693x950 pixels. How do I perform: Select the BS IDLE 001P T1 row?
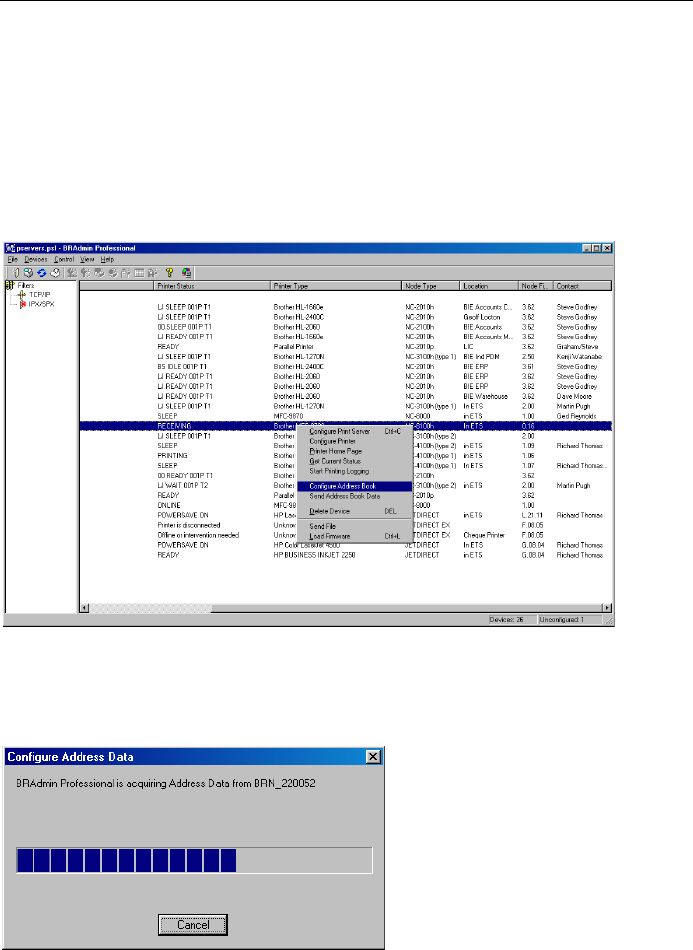point(345,367)
